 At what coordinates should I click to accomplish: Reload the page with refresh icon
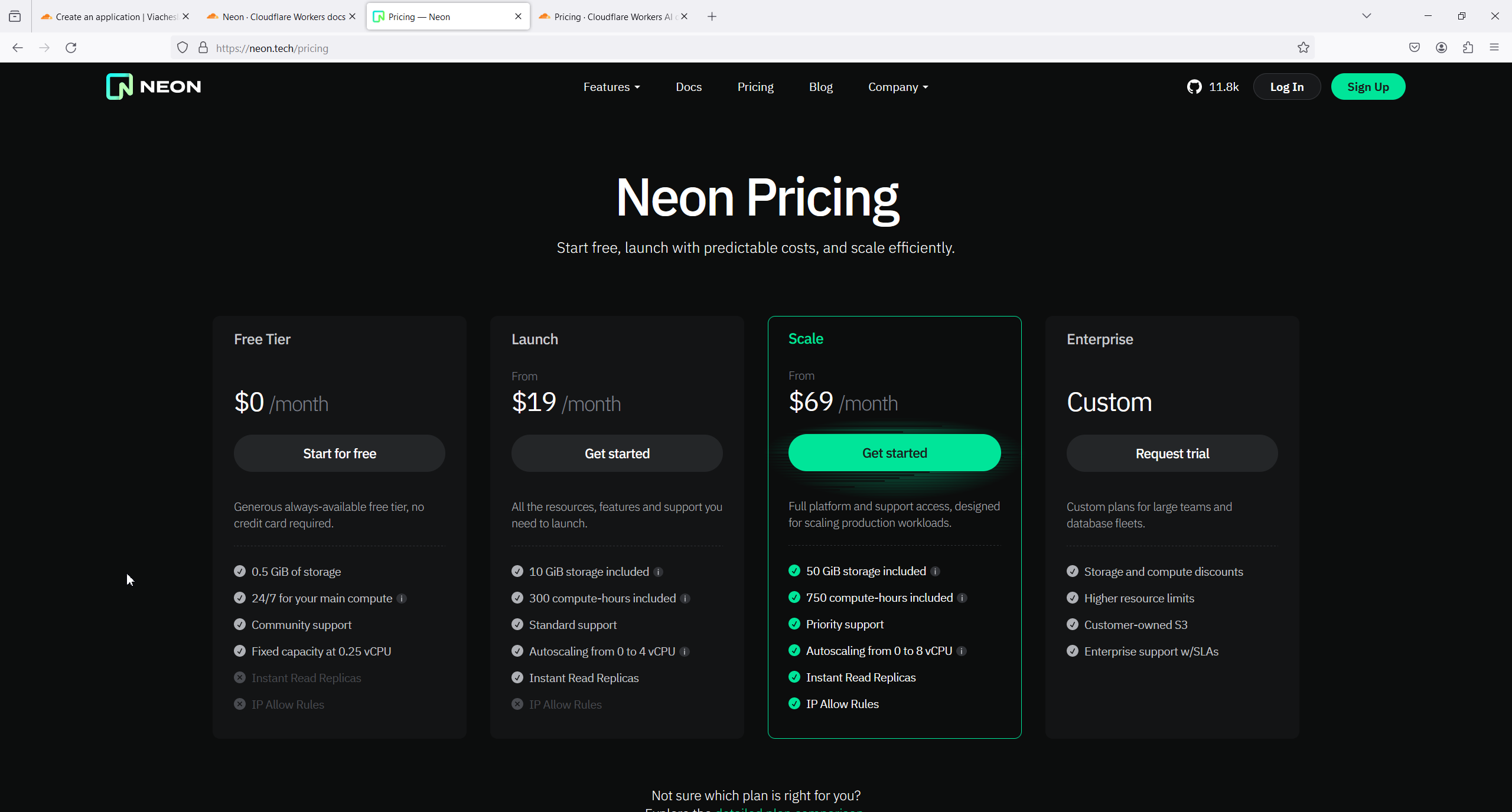tap(71, 48)
